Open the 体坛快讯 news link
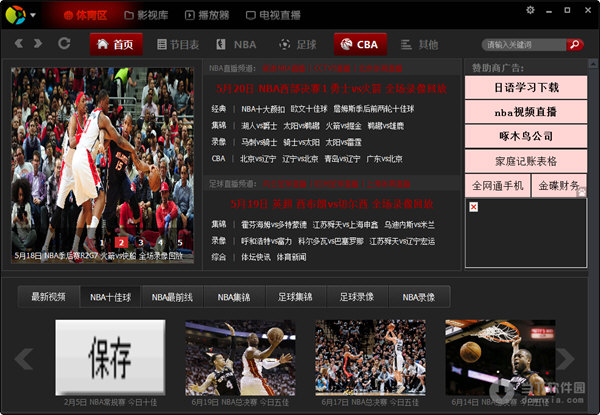 pyautogui.click(x=256, y=257)
